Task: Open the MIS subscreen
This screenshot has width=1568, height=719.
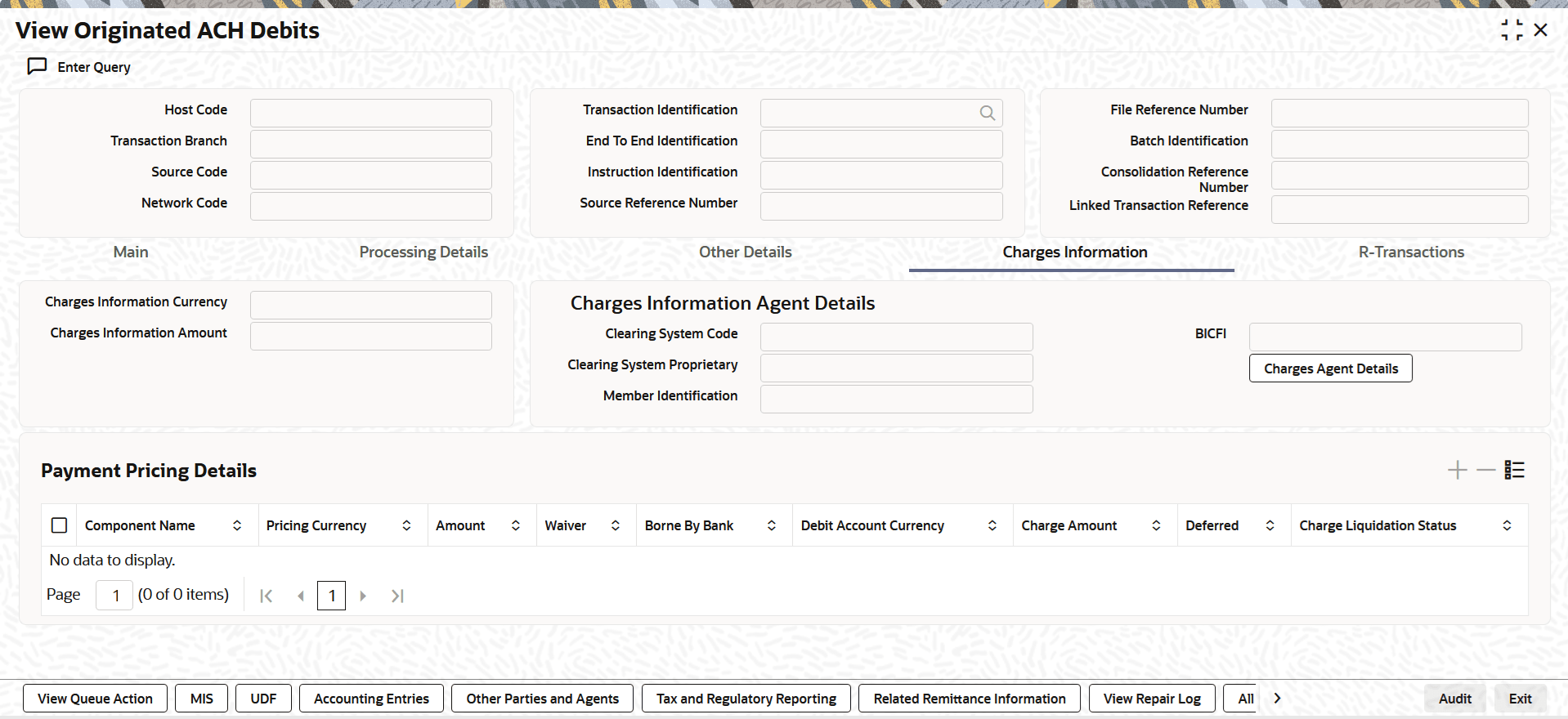Action: click(x=202, y=699)
